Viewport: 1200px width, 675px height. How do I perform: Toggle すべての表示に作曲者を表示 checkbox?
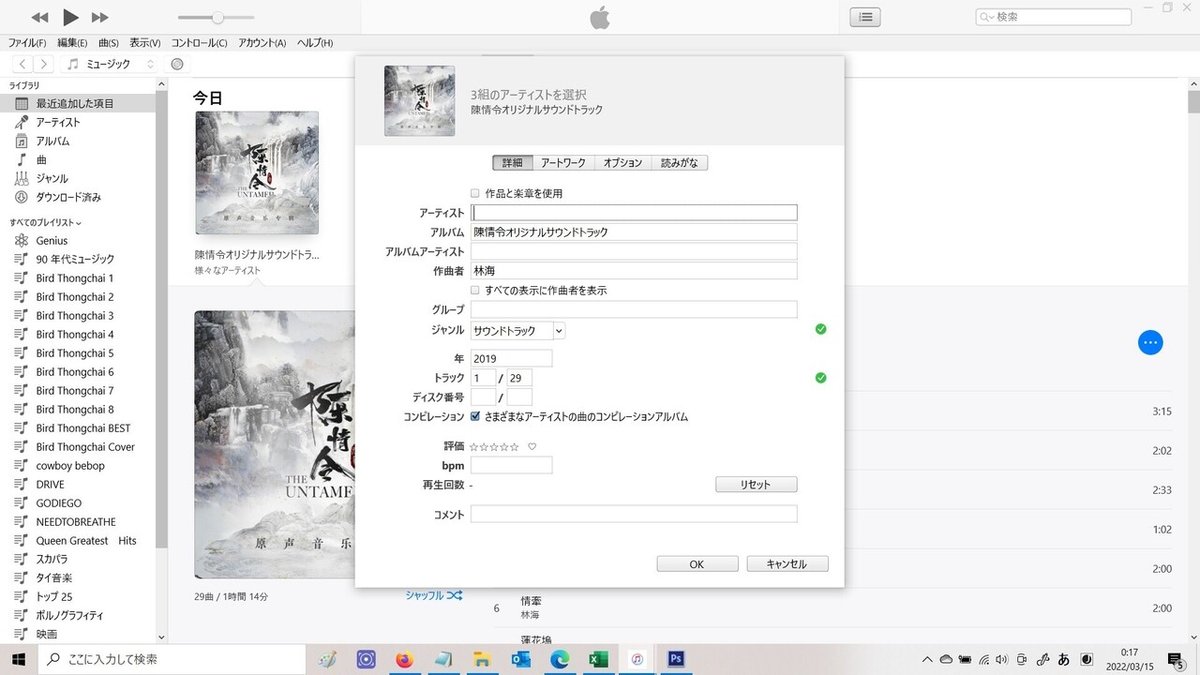coord(475,290)
